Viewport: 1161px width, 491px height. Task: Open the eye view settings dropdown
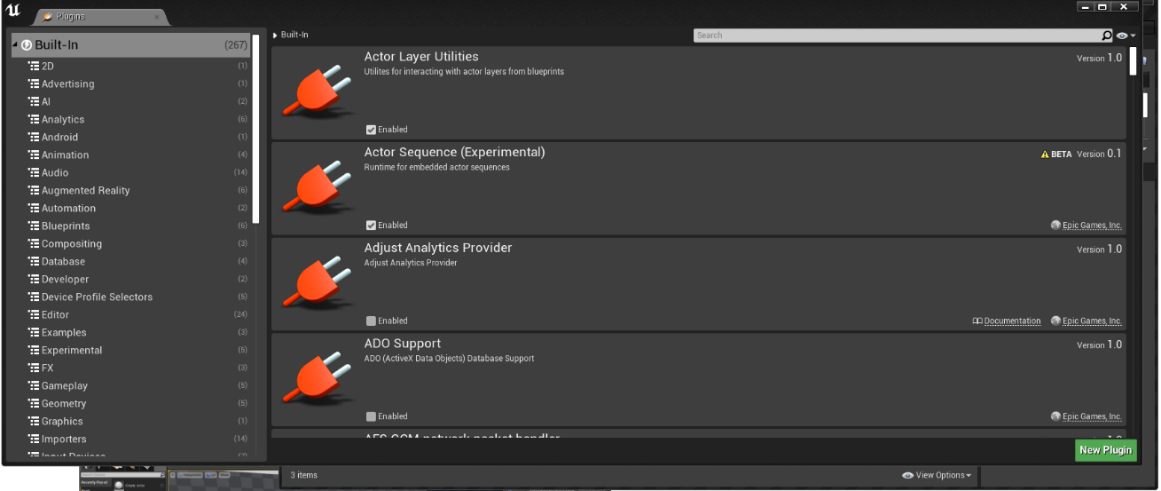1125,35
